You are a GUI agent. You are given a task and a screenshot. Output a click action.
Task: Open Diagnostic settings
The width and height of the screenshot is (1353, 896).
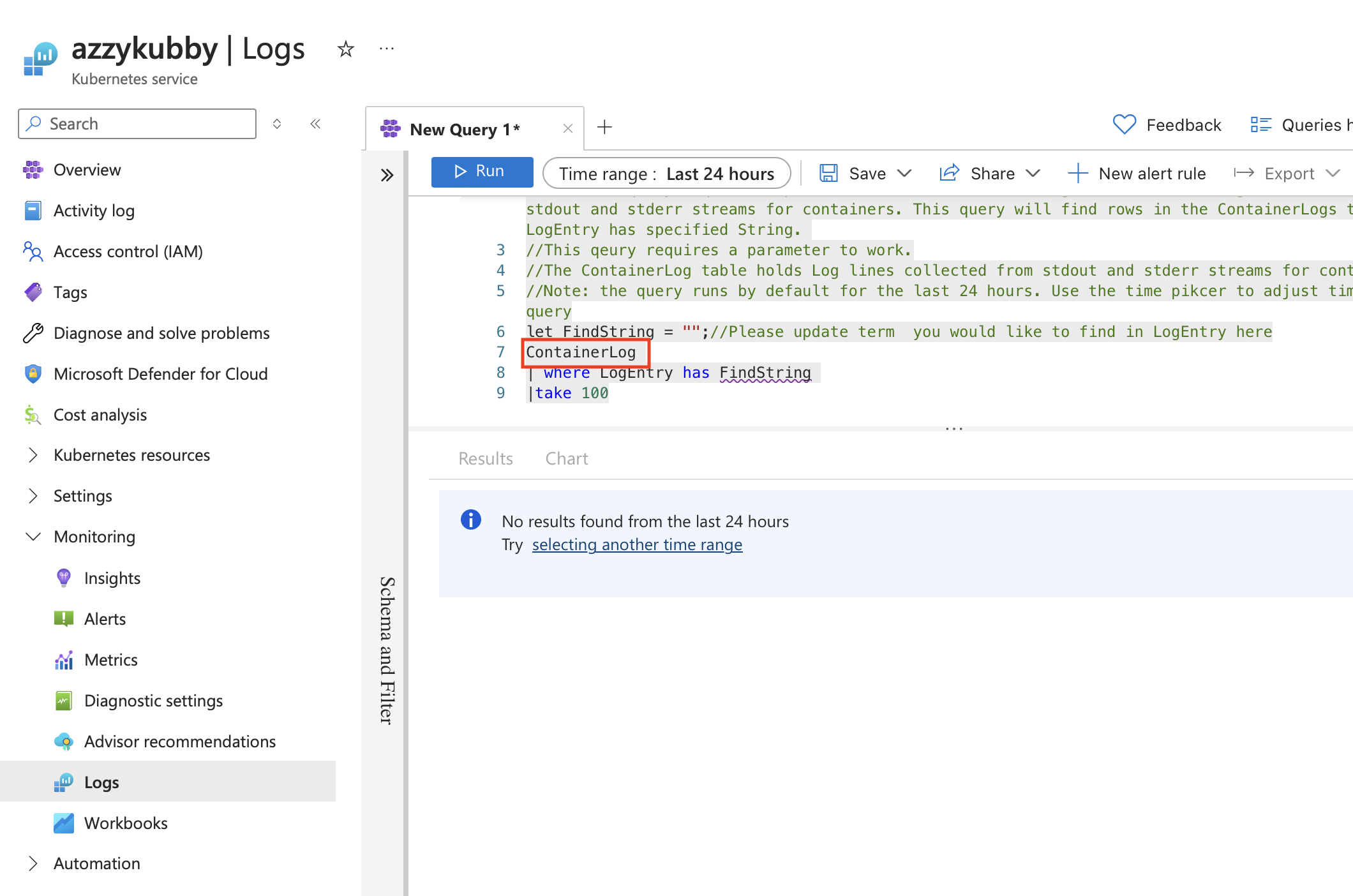[154, 701]
